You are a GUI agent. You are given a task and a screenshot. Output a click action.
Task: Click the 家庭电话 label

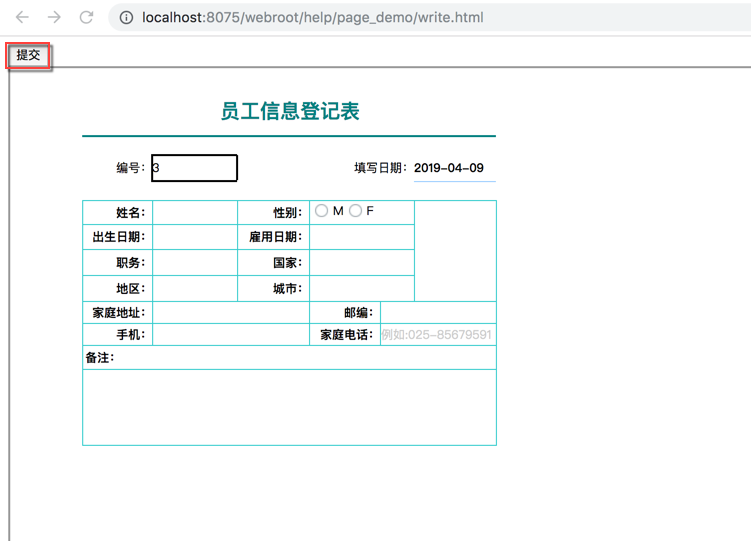pos(346,335)
